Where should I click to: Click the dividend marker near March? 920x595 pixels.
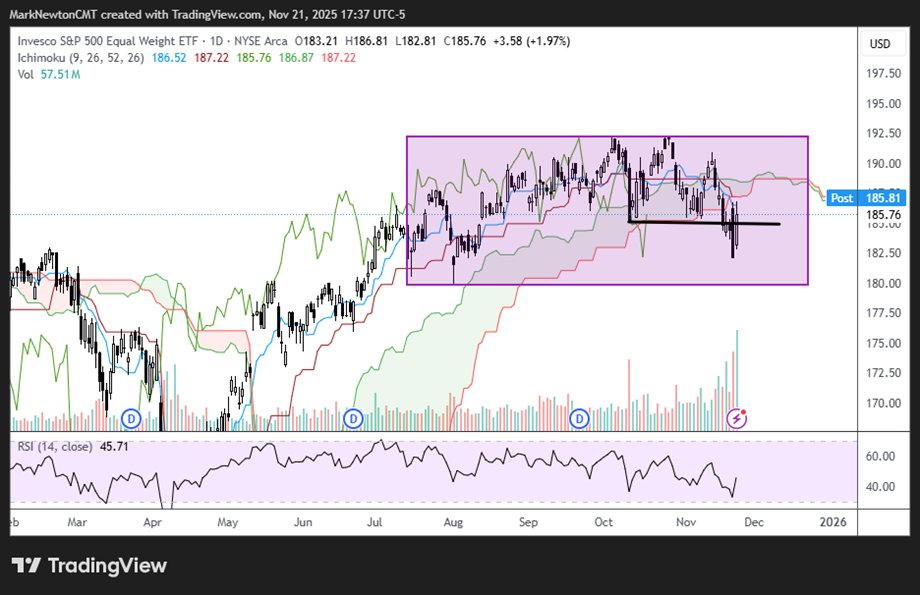(x=130, y=417)
